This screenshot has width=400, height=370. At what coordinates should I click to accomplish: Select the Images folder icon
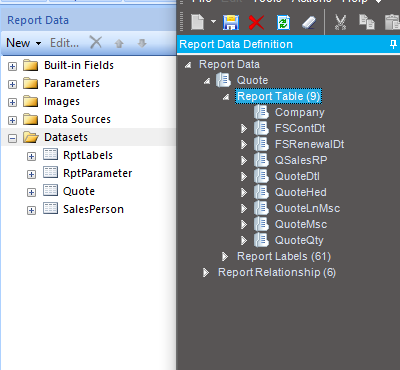[x=31, y=101]
